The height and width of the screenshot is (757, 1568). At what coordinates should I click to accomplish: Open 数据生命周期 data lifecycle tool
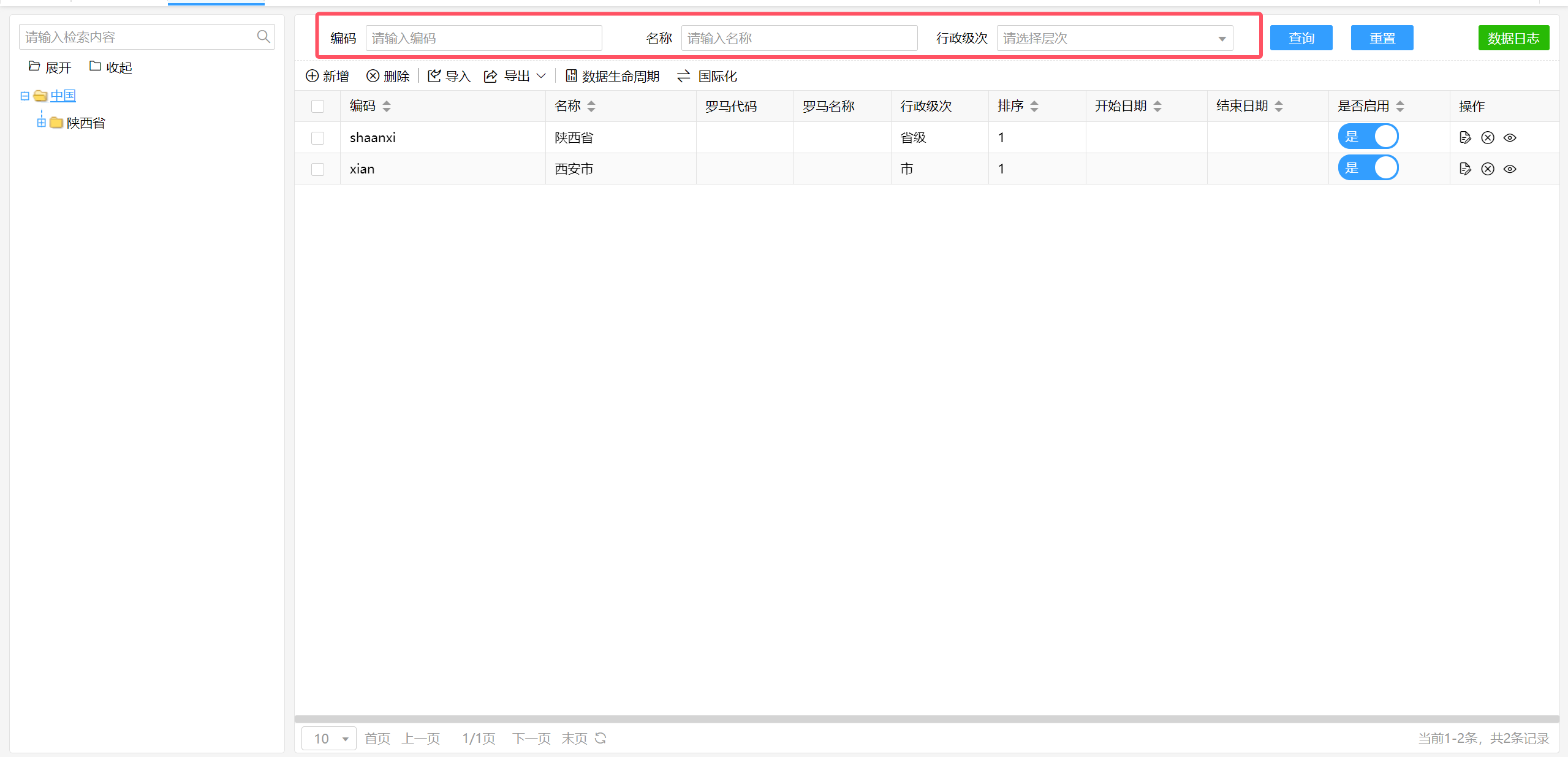tap(572, 75)
